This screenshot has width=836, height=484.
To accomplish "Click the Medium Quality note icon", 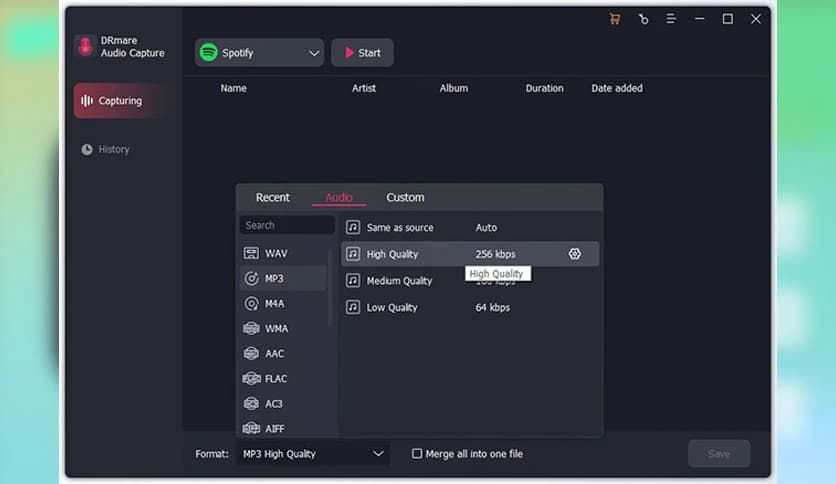I will pyautogui.click(x=352, y=280).
